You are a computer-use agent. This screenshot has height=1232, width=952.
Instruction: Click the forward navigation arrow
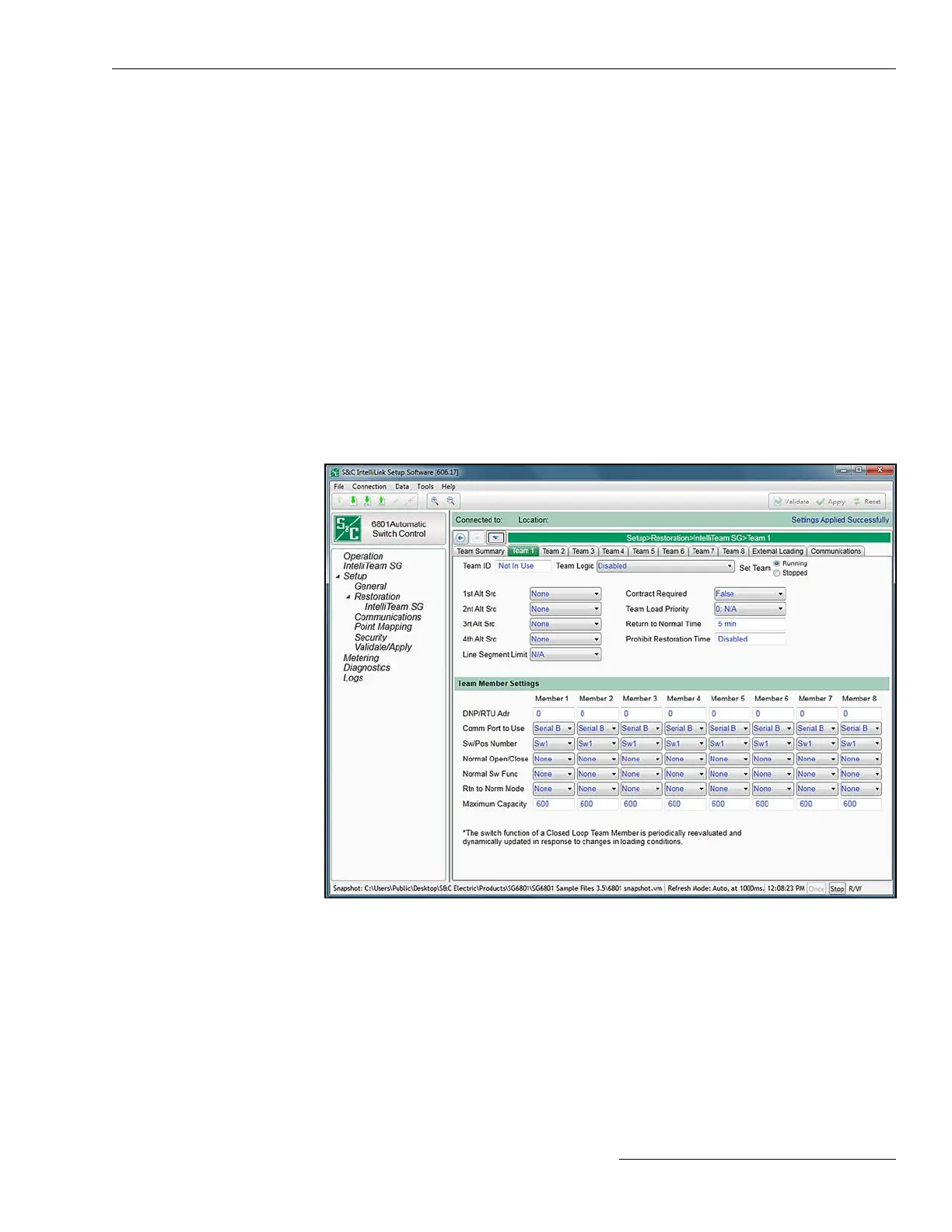tap(477, 537)
